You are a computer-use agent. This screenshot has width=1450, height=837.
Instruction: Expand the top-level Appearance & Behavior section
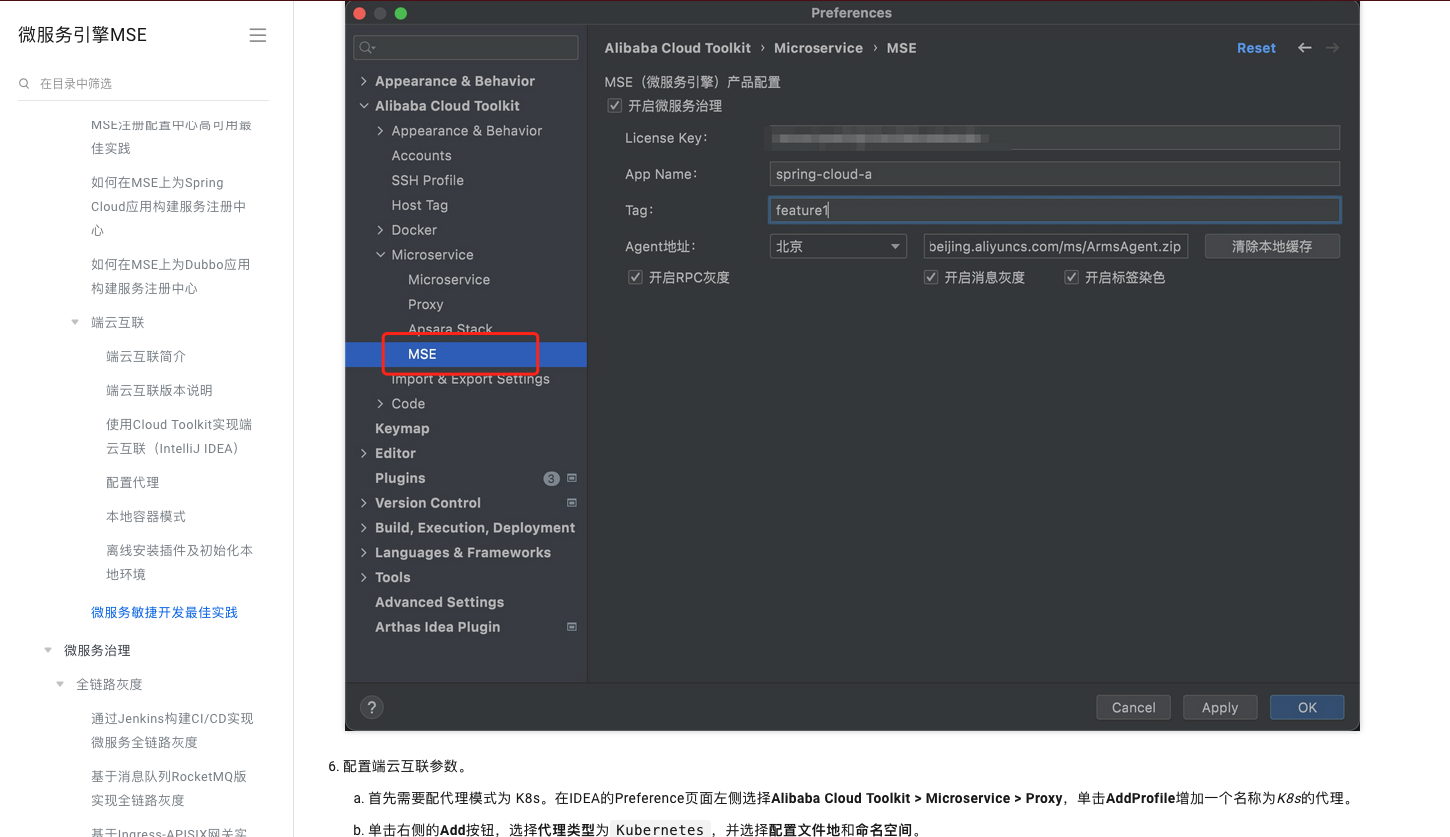pyautogui.click(x=364, y=81)
